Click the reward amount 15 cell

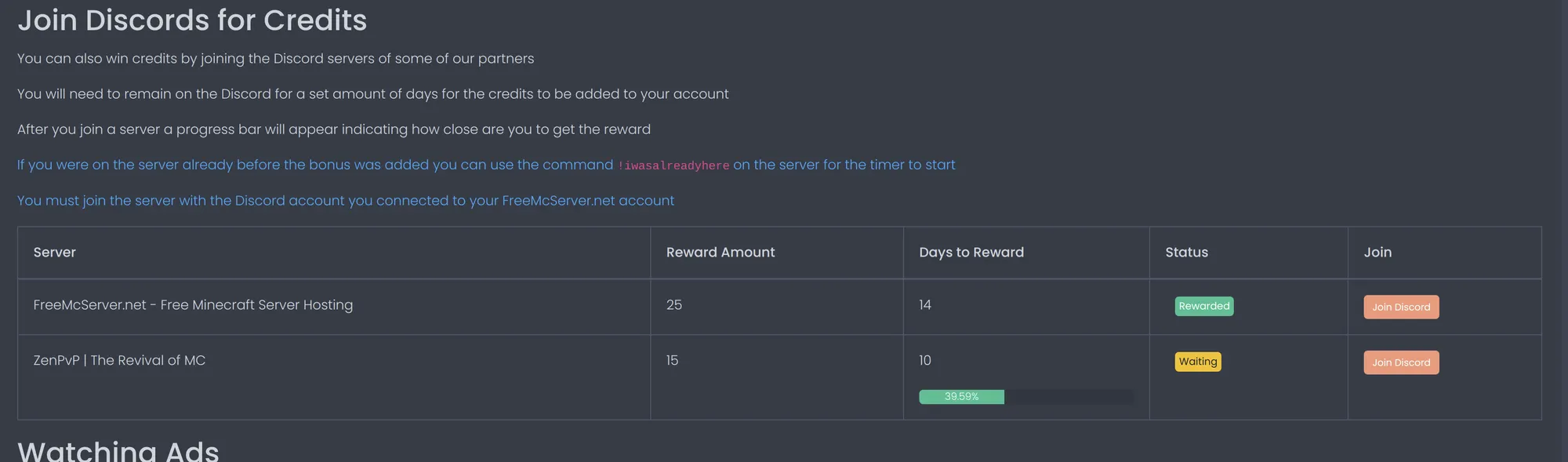click(672, 361)
